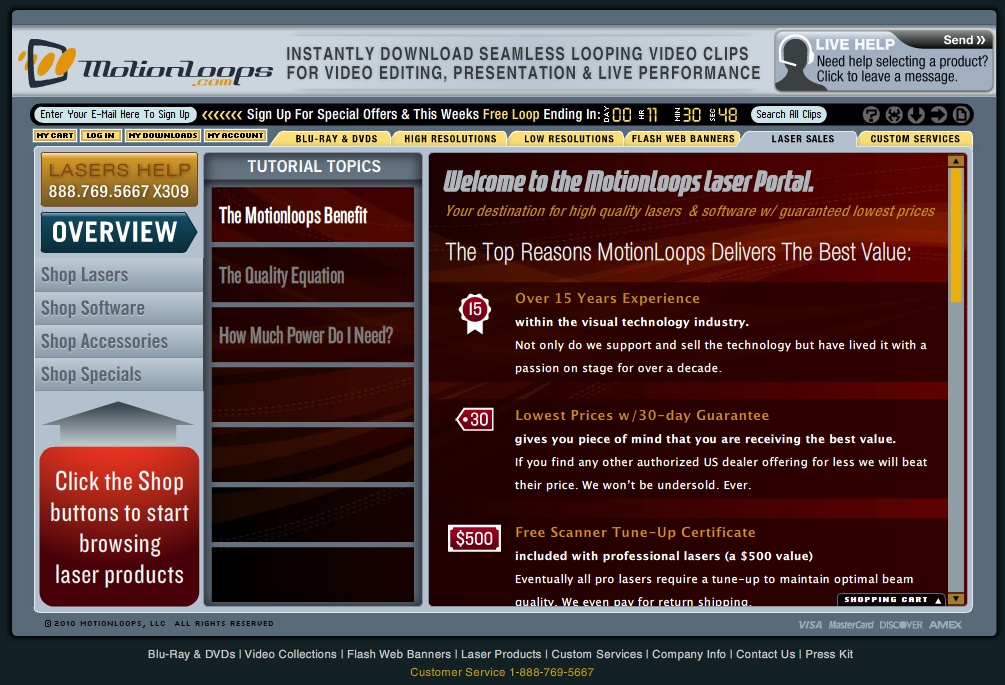Open My Downloads

(x=163, y=135)
